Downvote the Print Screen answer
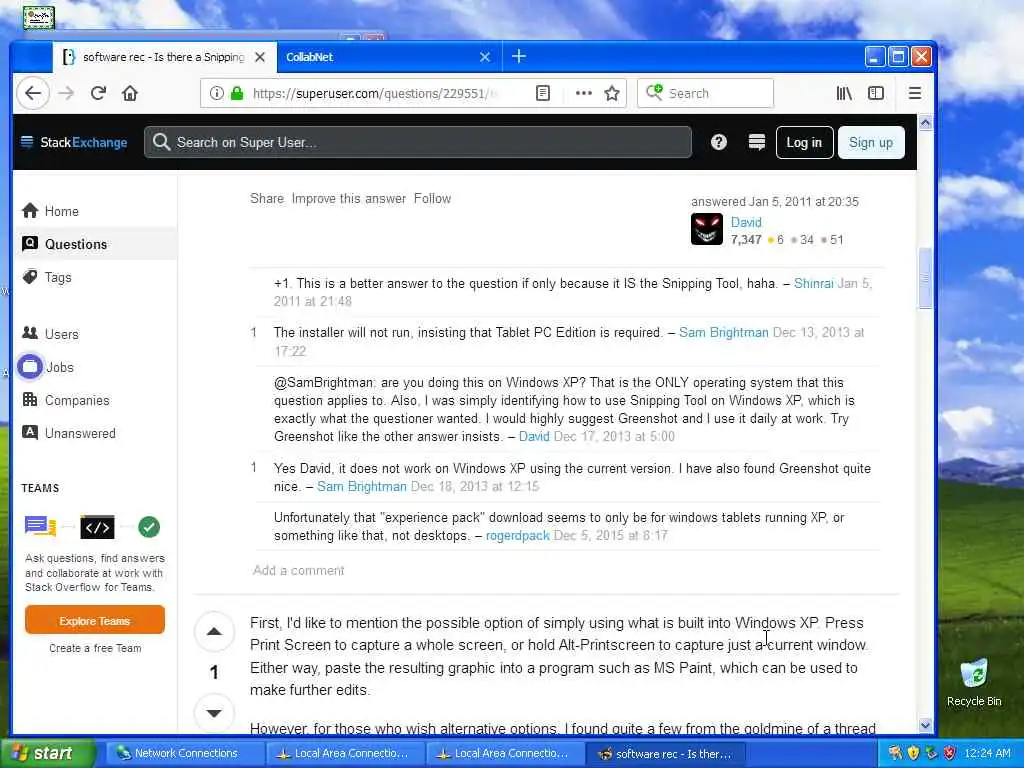Viewport: 1024px width, 768px height. coord(214,712)
